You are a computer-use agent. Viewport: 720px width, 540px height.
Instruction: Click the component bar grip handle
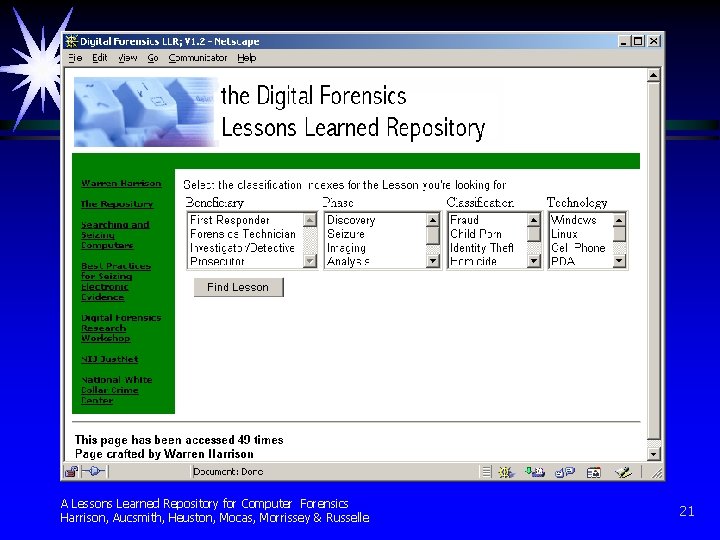click(x=486, y=472)
